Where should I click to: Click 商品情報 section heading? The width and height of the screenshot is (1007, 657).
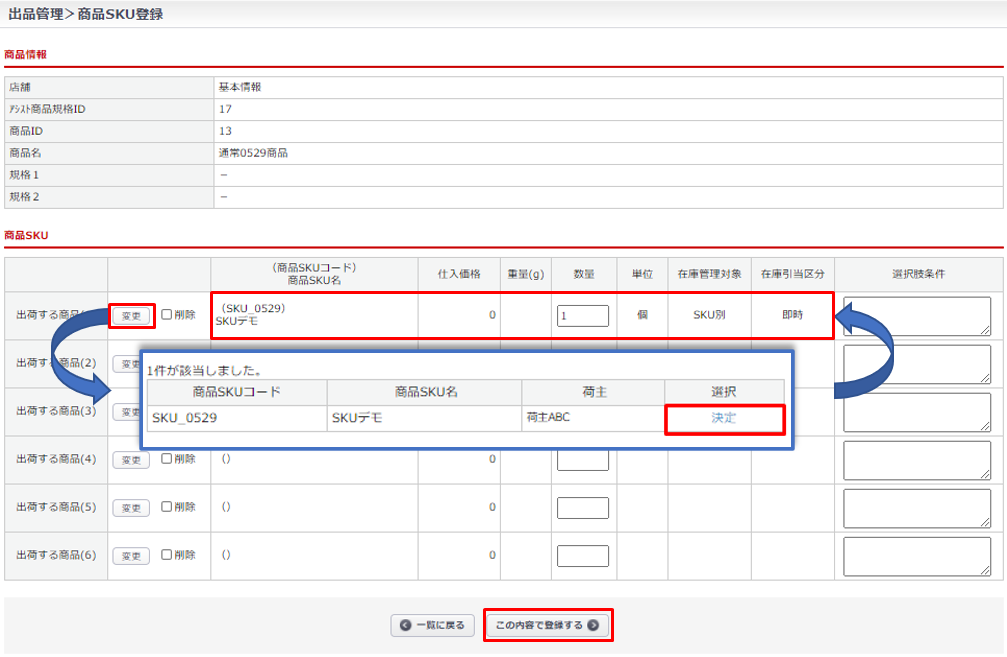[26, 55]
